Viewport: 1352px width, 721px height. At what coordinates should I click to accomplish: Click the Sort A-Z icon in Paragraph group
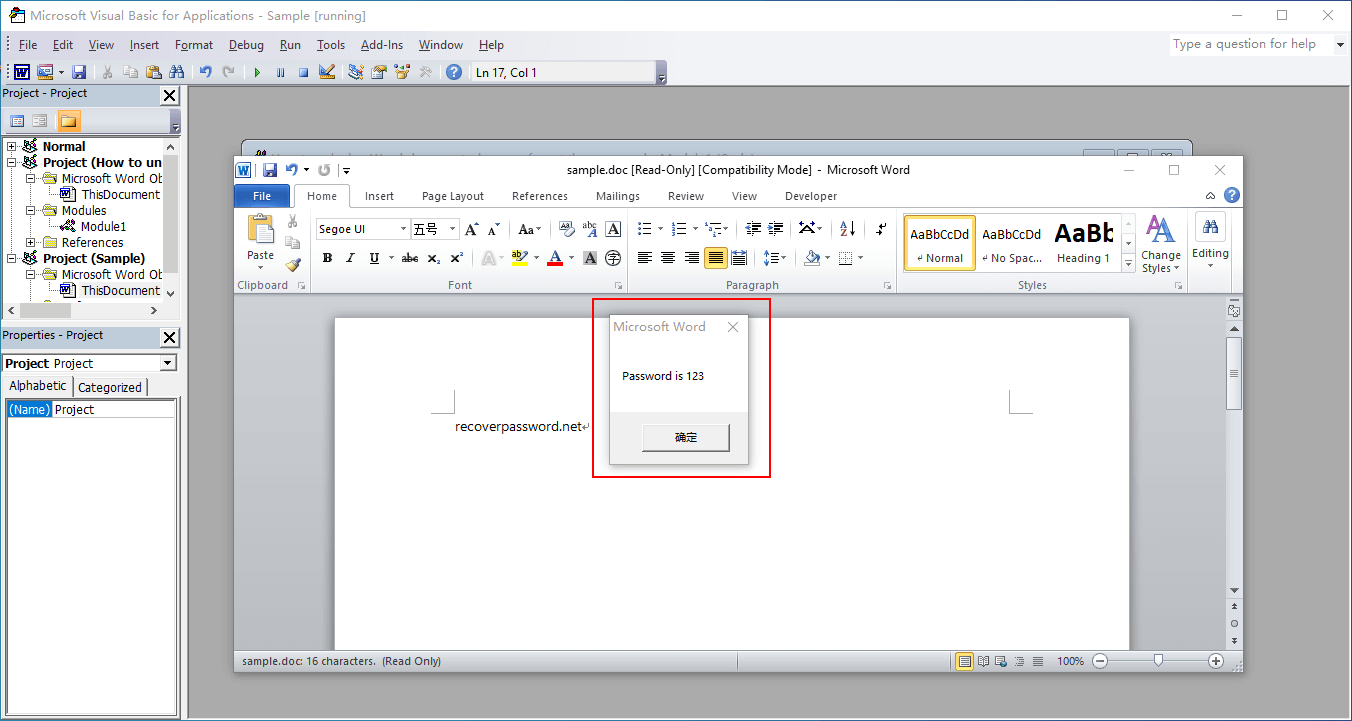[847, 229]
